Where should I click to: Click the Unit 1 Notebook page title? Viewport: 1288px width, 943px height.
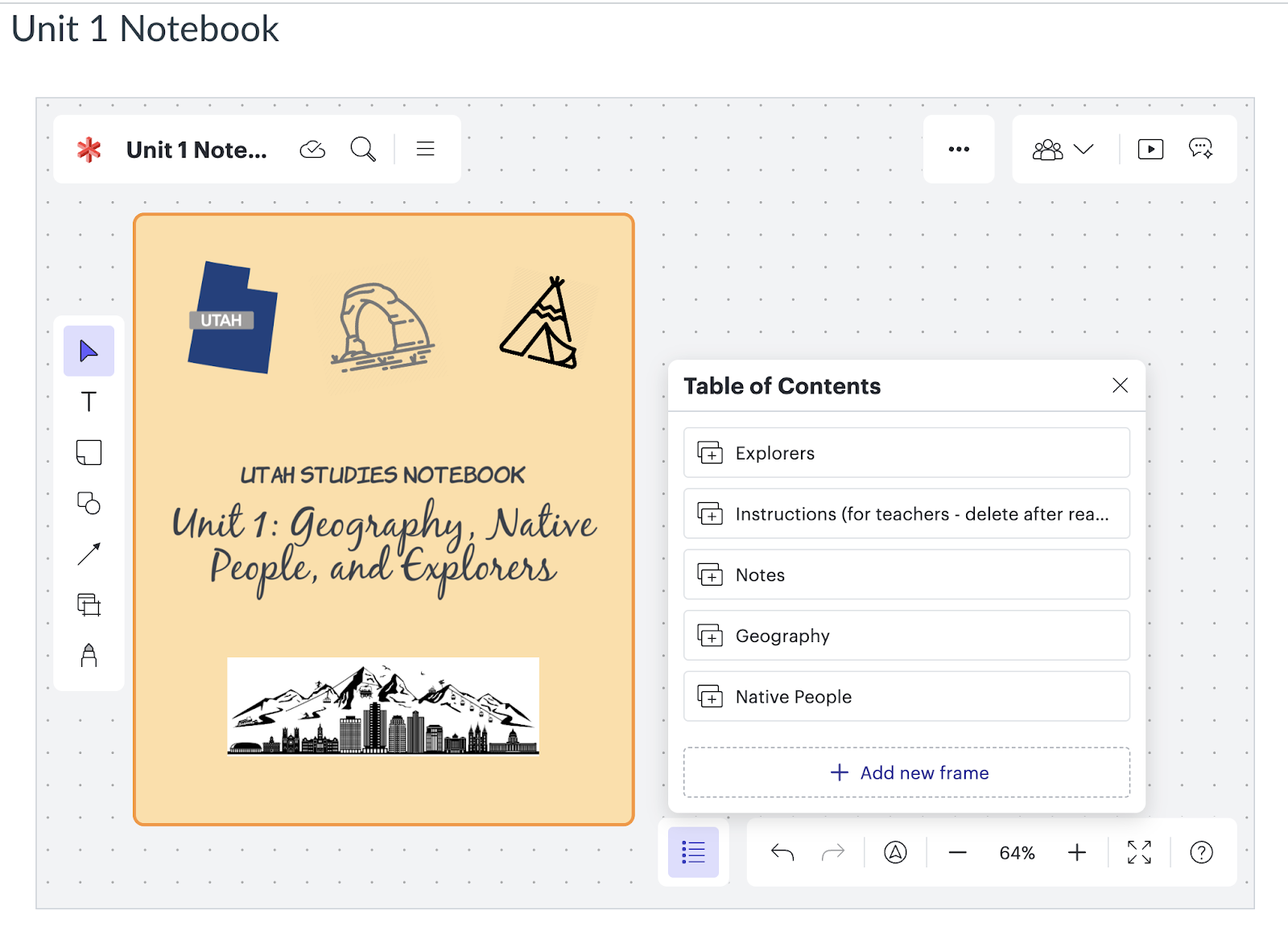pos(145,29)
